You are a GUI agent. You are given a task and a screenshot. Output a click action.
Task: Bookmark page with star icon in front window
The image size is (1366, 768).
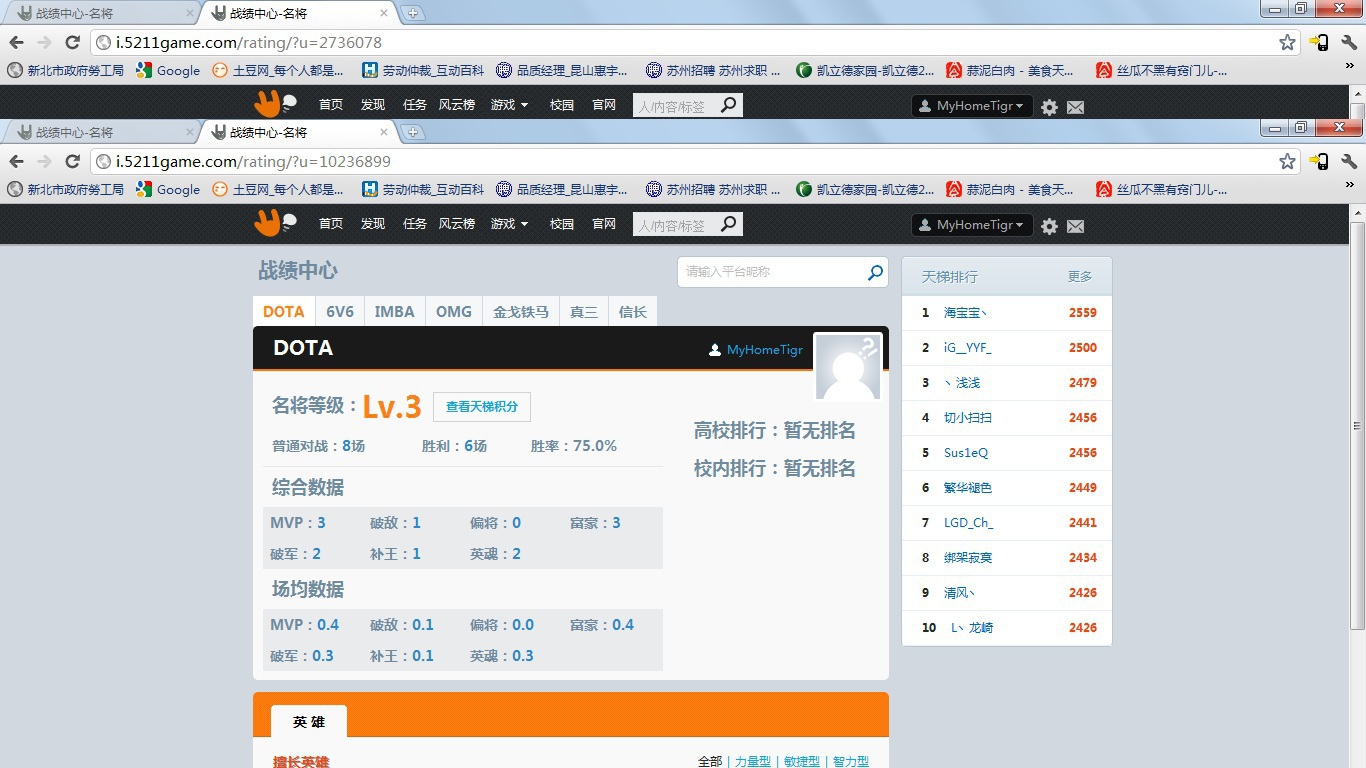[1287, 161]
